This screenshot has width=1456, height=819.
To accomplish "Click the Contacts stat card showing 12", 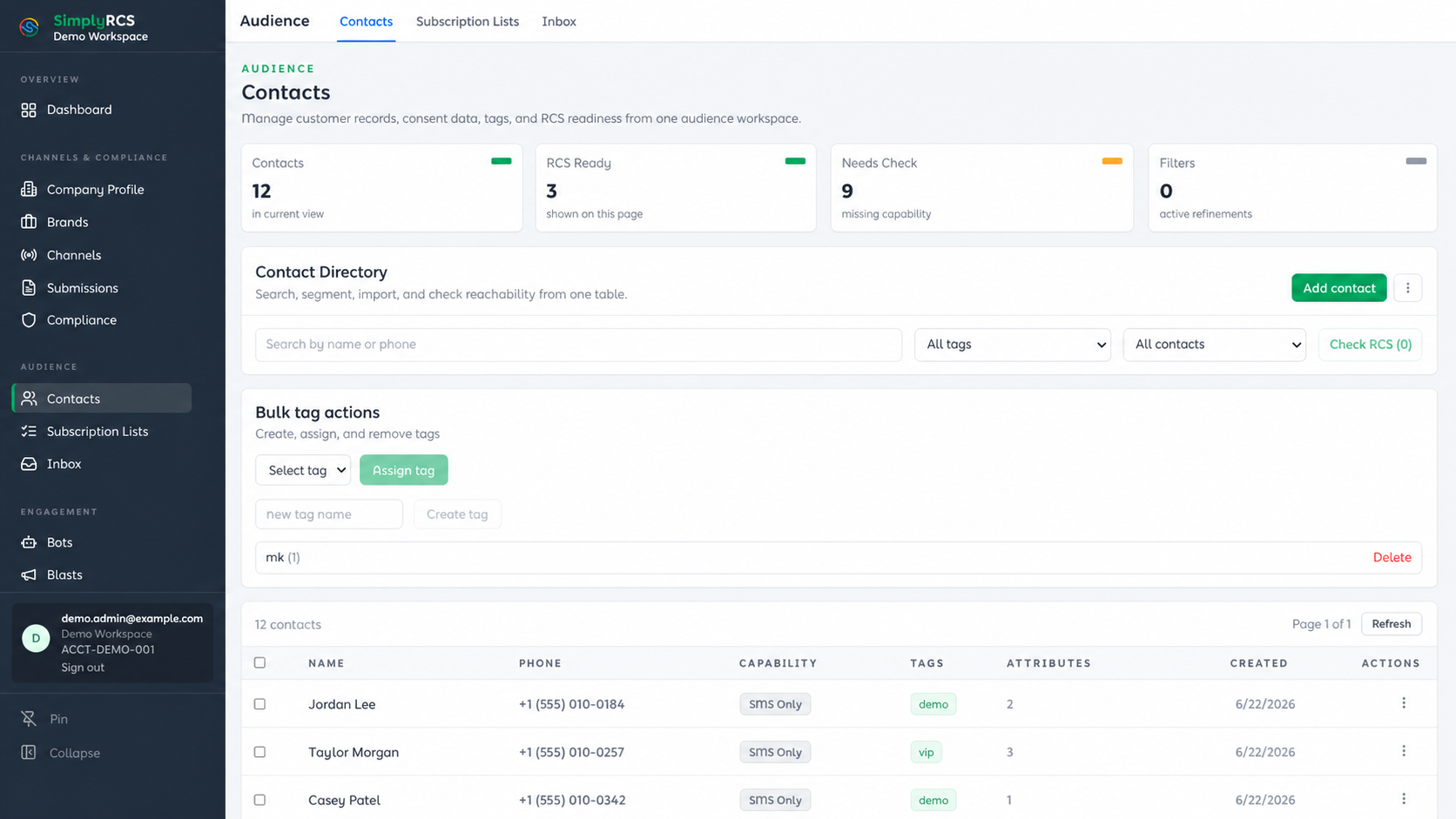I will [x=381, y=188].
